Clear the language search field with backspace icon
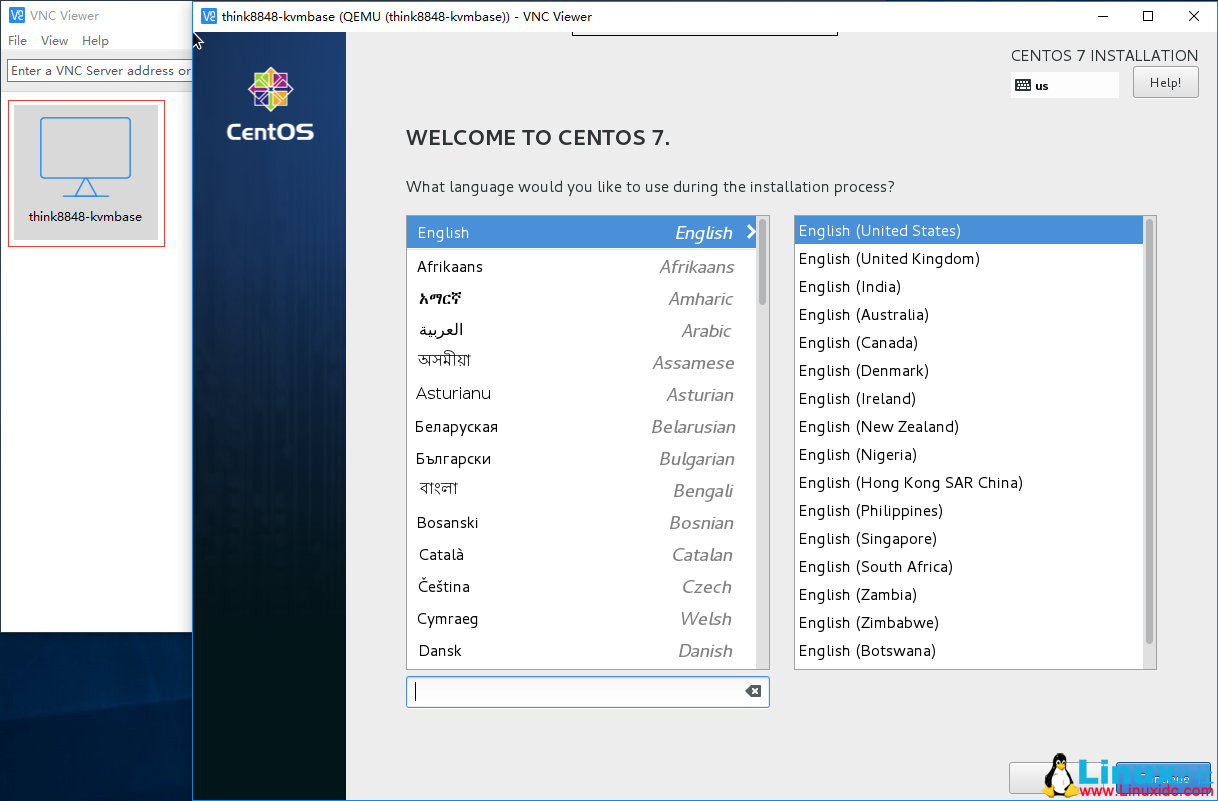The width and height of the screenshot is (1218, 801). click(x=753, y=691)
